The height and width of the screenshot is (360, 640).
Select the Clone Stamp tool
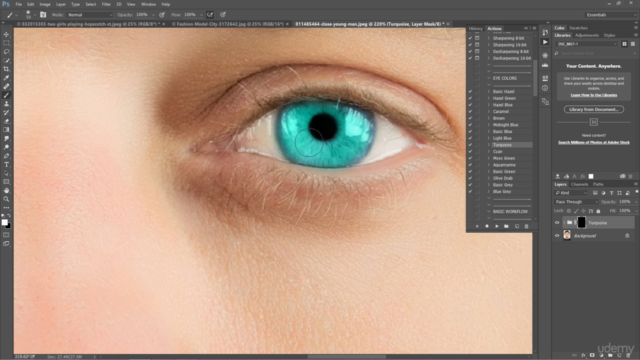click(6, 104)
